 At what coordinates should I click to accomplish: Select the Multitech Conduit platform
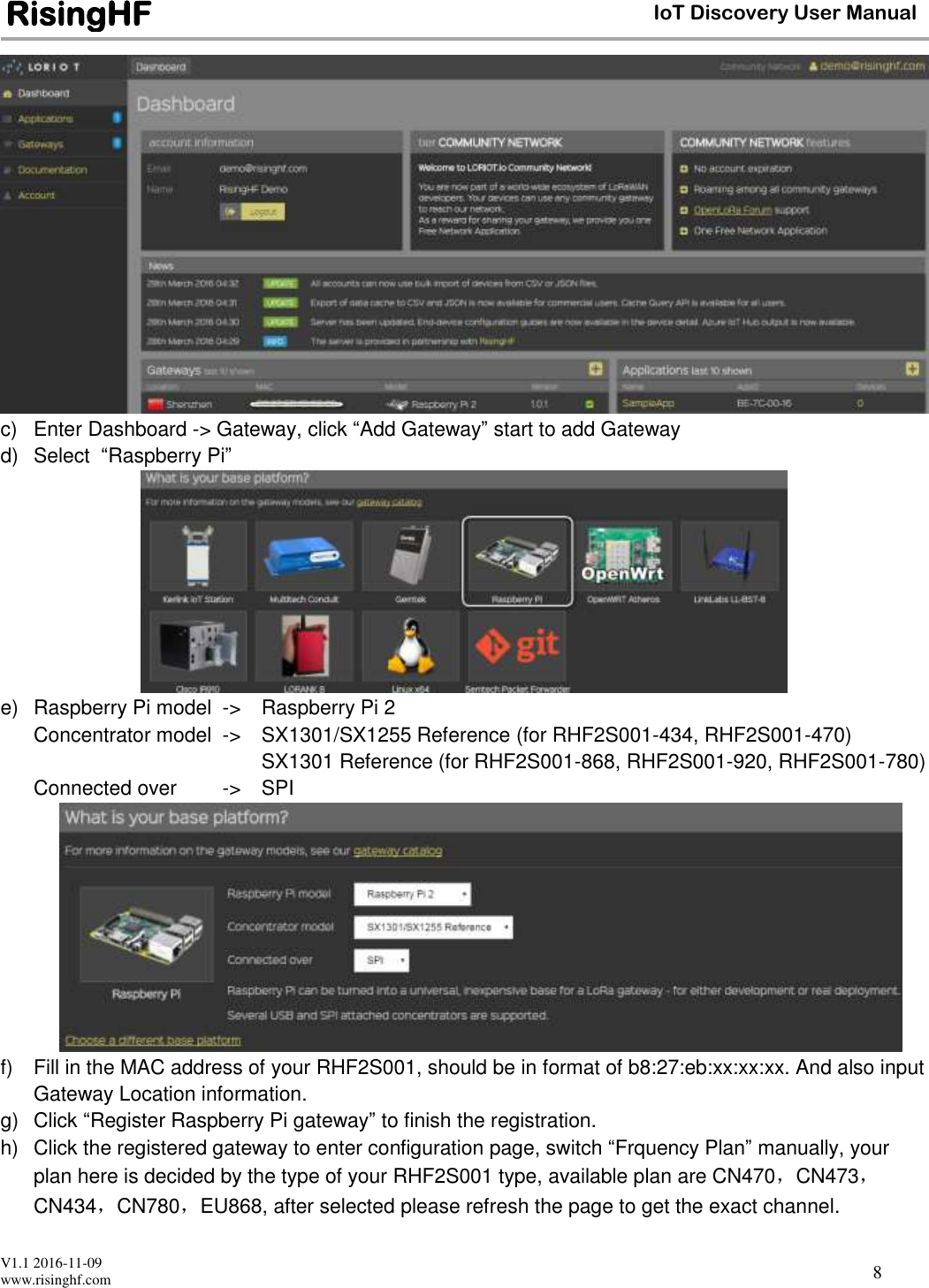[304, 554]
